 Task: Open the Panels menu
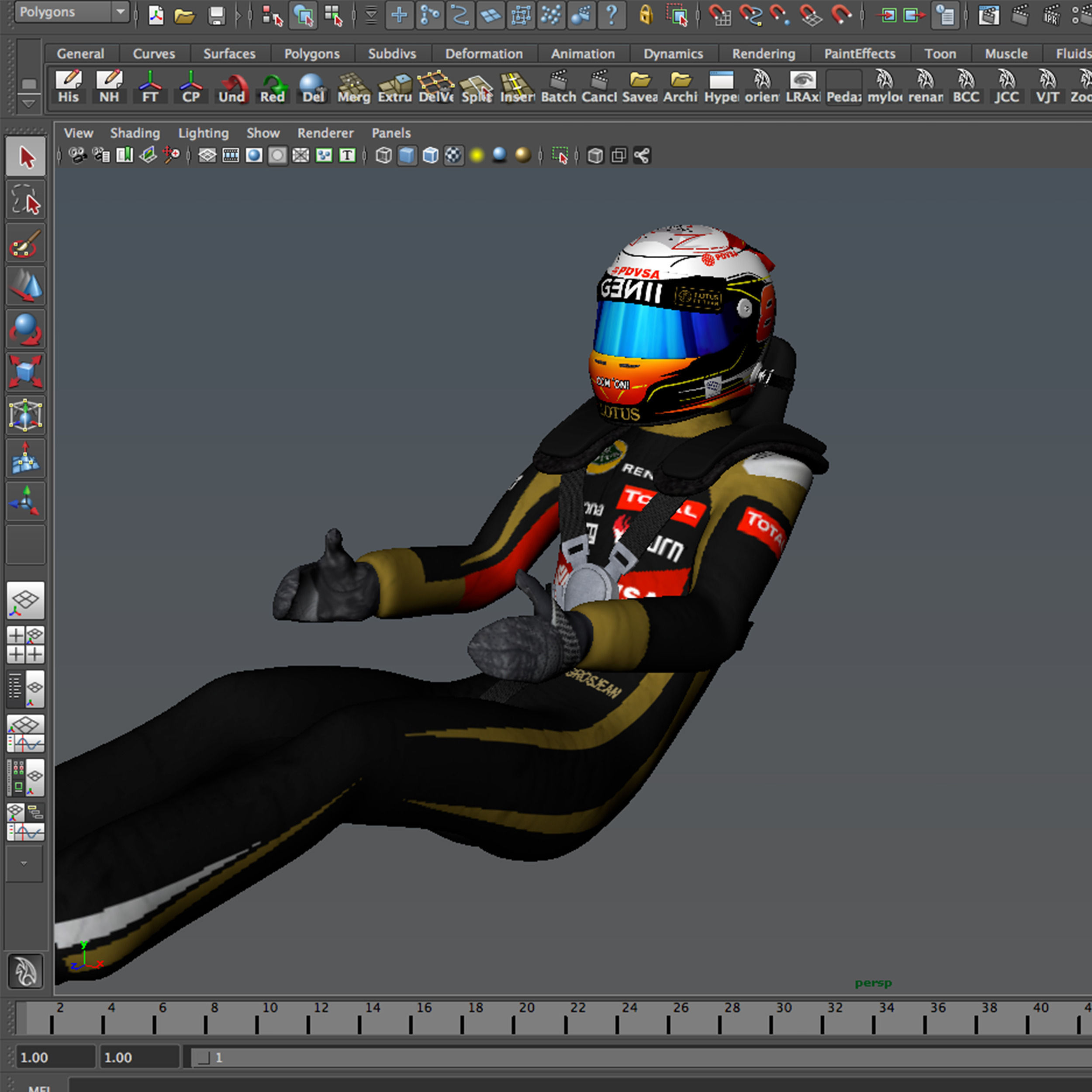coord(391,133)
